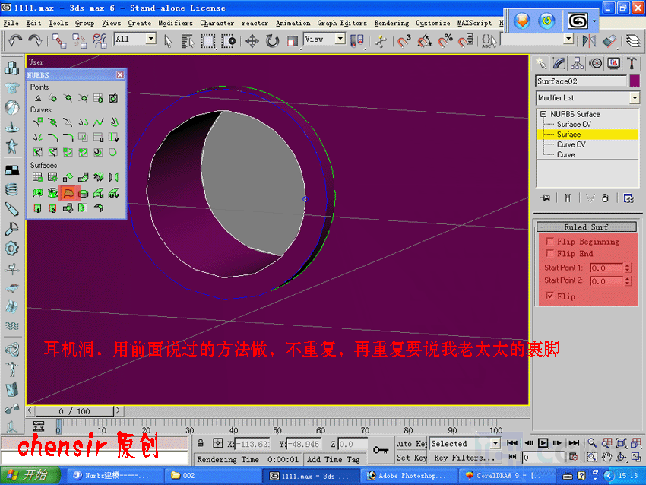The width and height of the screenshot is (646, 485).
Task: Click the Zoom magnifier viewport control
Action: (592, 443)
